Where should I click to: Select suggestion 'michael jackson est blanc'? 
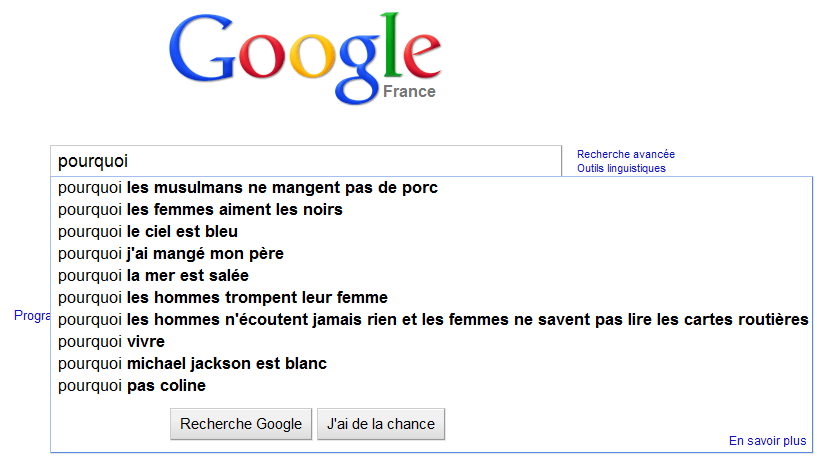pos(192,364)
